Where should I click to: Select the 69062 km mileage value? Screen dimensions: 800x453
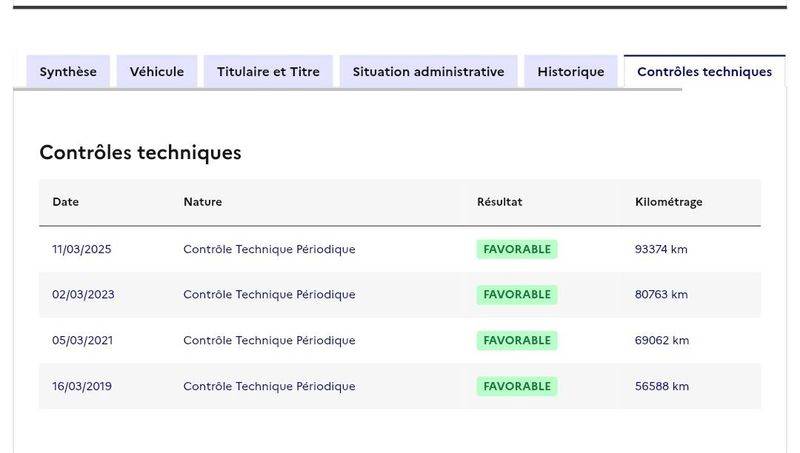[x=662, y=341]
